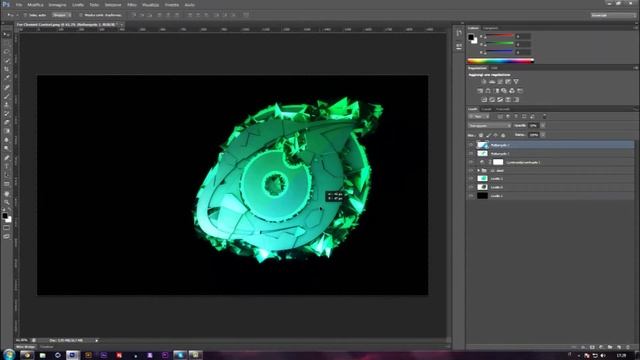Viewport: 640px width, 360px height.
Task: Enable the auto-select checkbox in options bar
Action: (x=25, y=15)
